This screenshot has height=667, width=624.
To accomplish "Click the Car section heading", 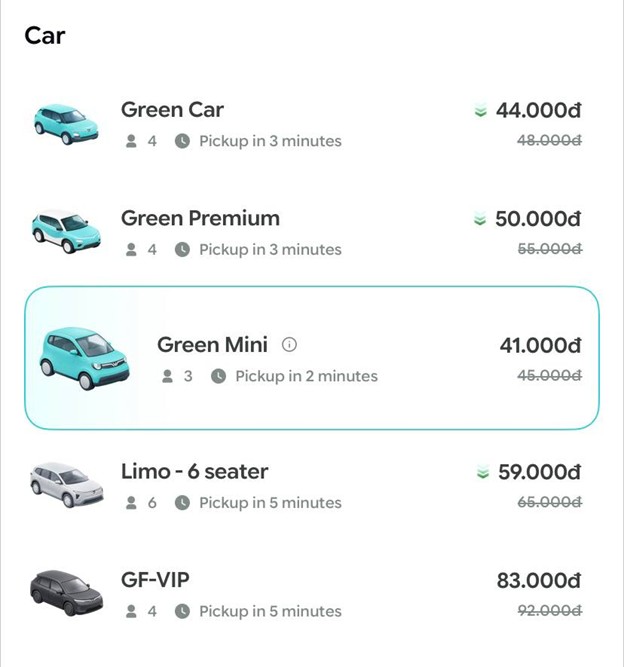I will pos(45,36).
